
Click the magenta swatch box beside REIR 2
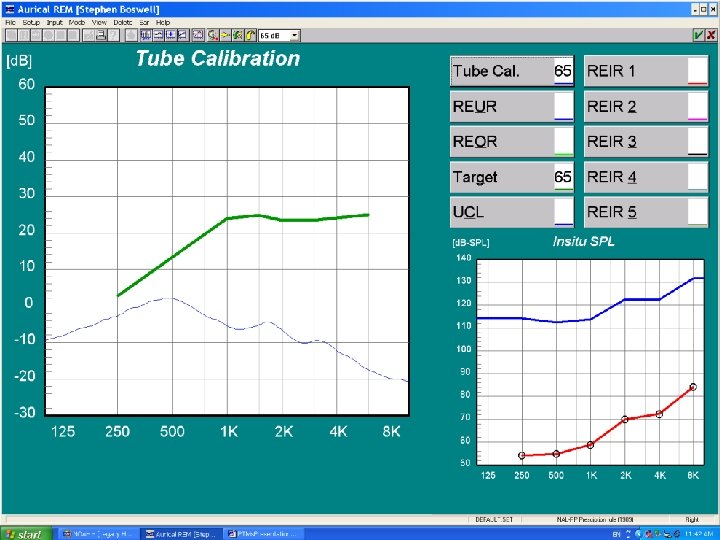click(697, 107)
